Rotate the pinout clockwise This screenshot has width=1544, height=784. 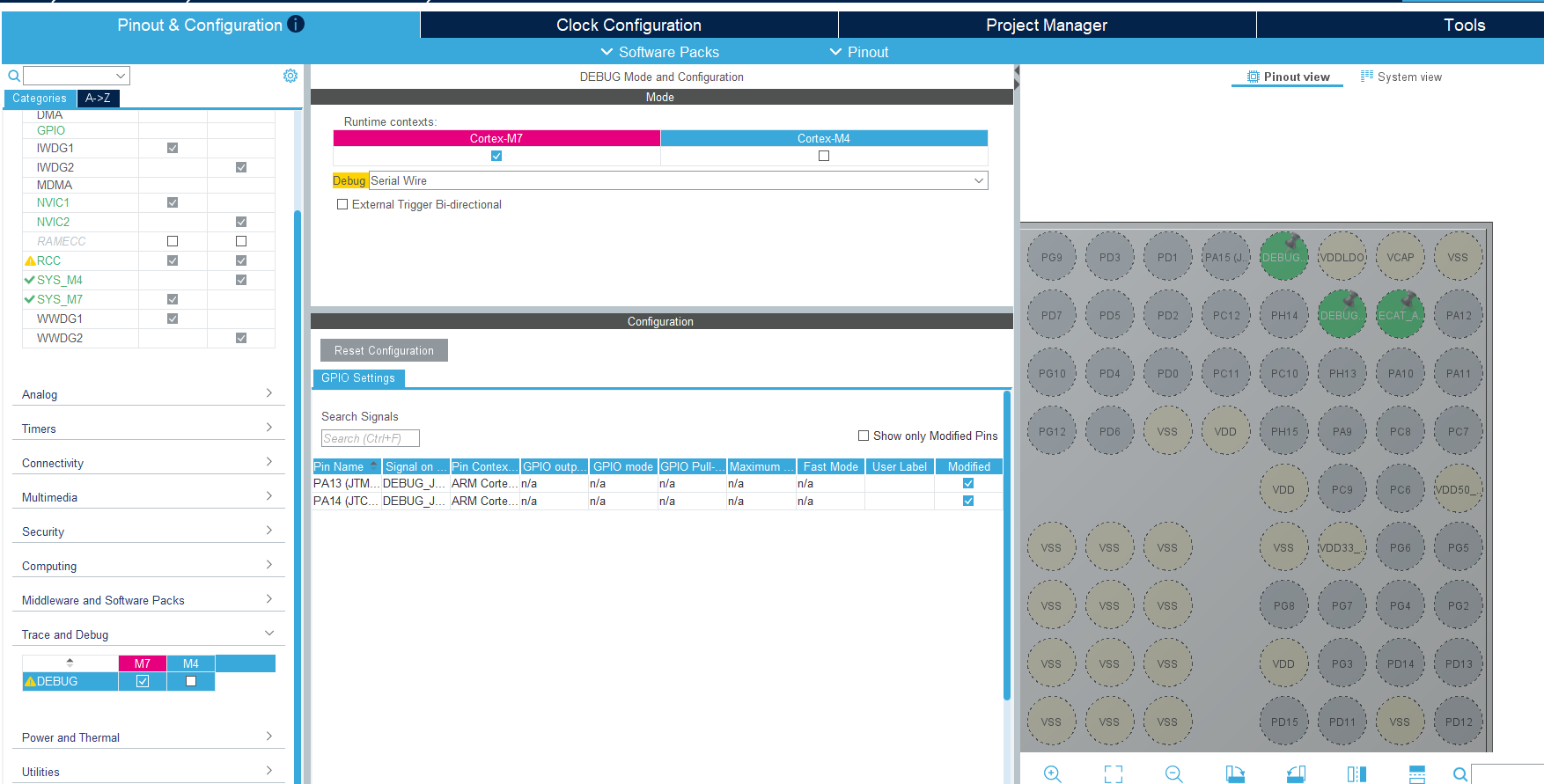click(x=1235, y=773)
